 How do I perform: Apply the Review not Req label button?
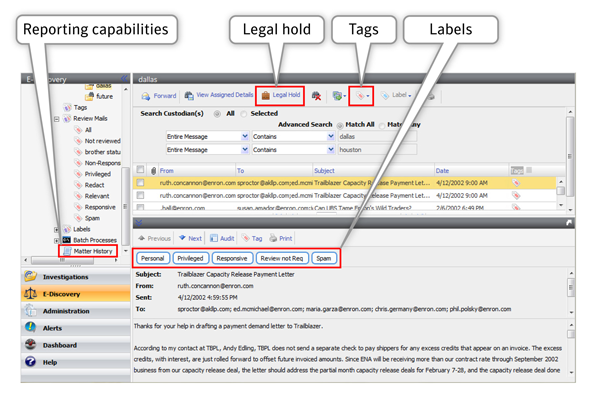282,258
